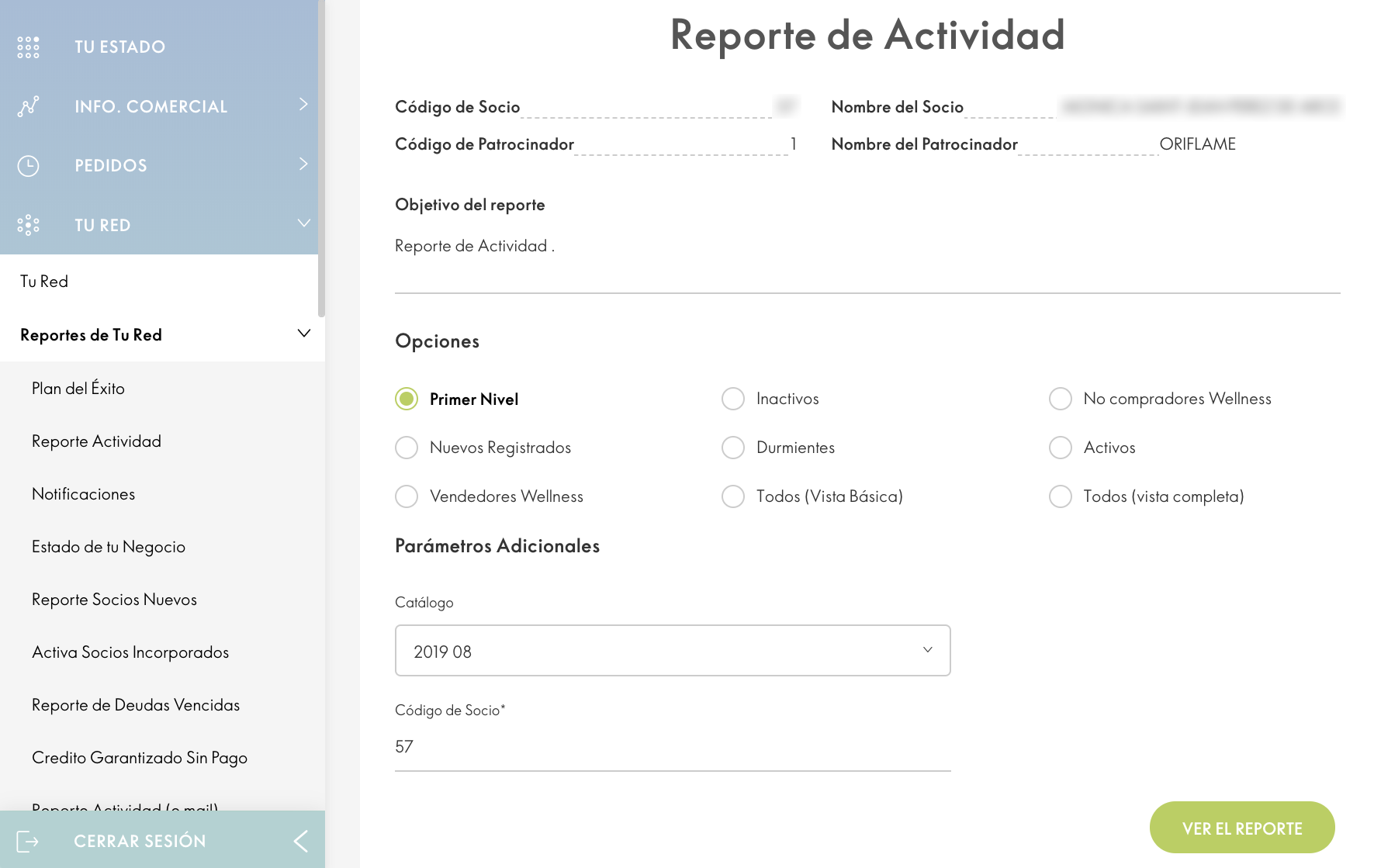Go to Reporte de Deudas Vencidas

coord(136,705)
